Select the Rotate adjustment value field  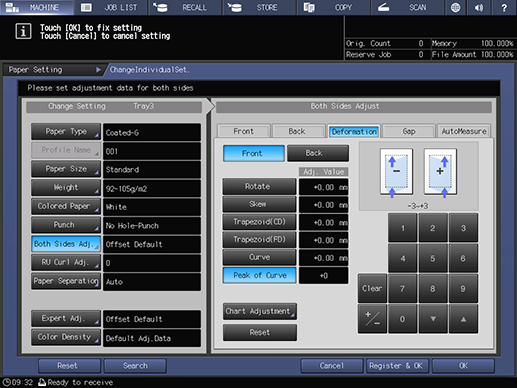(x=323, y=187)
